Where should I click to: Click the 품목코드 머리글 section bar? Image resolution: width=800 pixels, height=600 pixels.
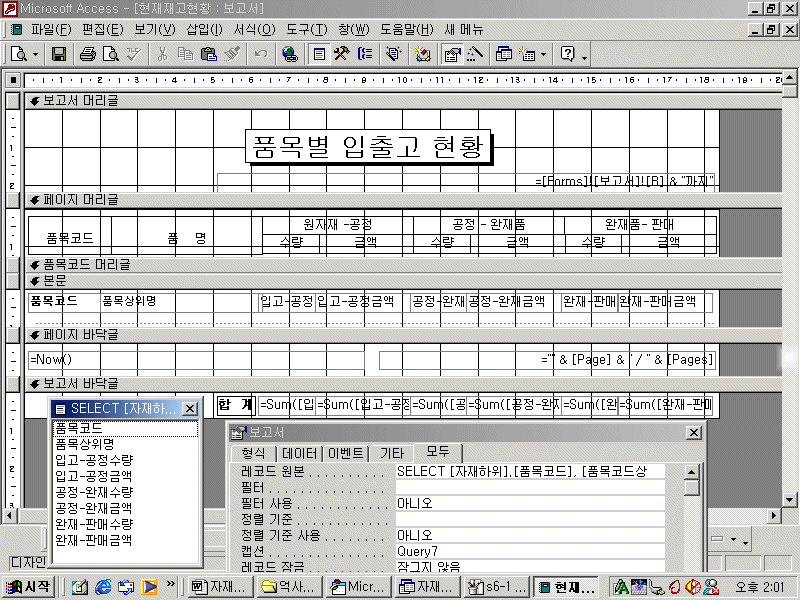tap(403, 265)
